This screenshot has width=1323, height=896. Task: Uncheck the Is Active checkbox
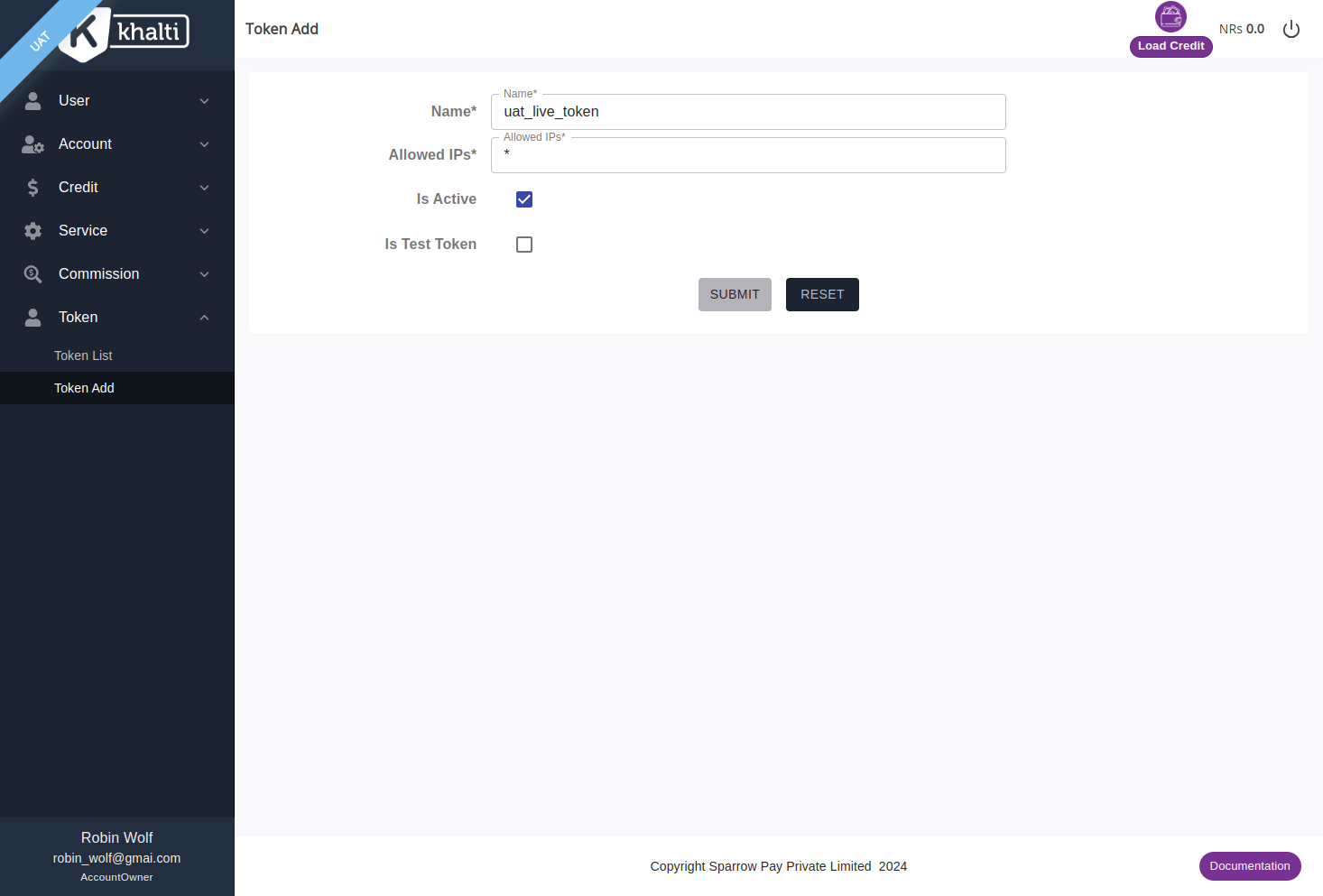click(x=524, y=199)
